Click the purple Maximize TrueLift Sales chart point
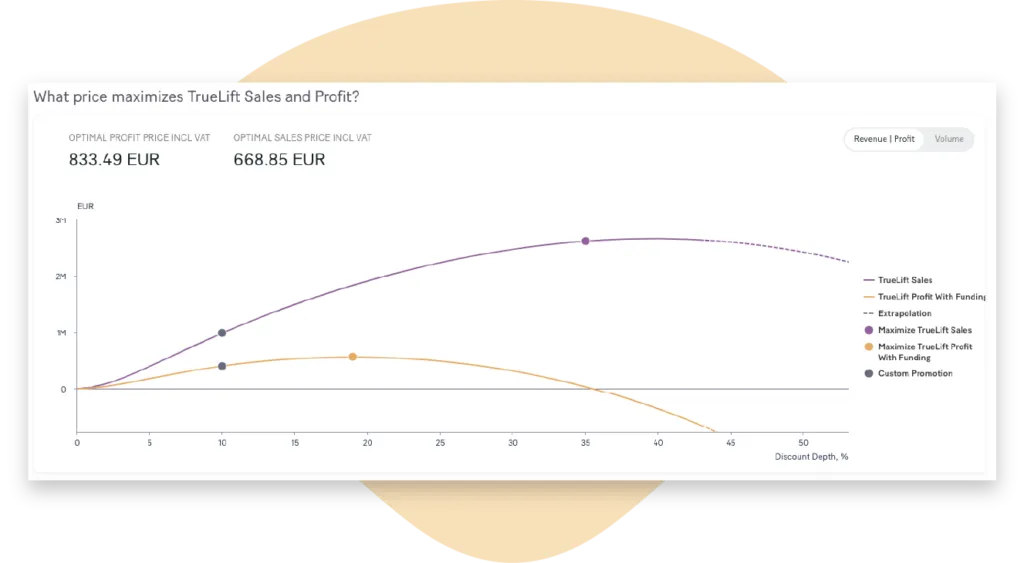The image size is (1024, 563). coord(585,241)
